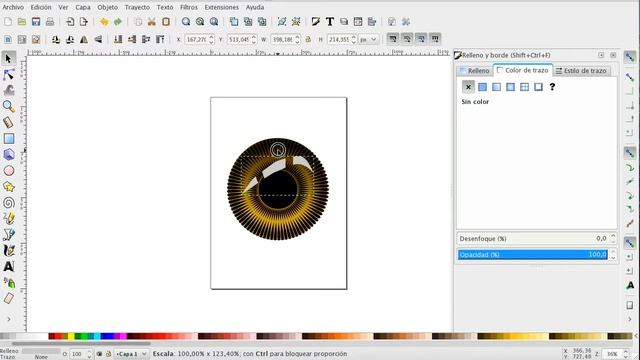The image size is (640, 360).
Task: Toggle width height lock icon
Action: [x=309, y=39]
